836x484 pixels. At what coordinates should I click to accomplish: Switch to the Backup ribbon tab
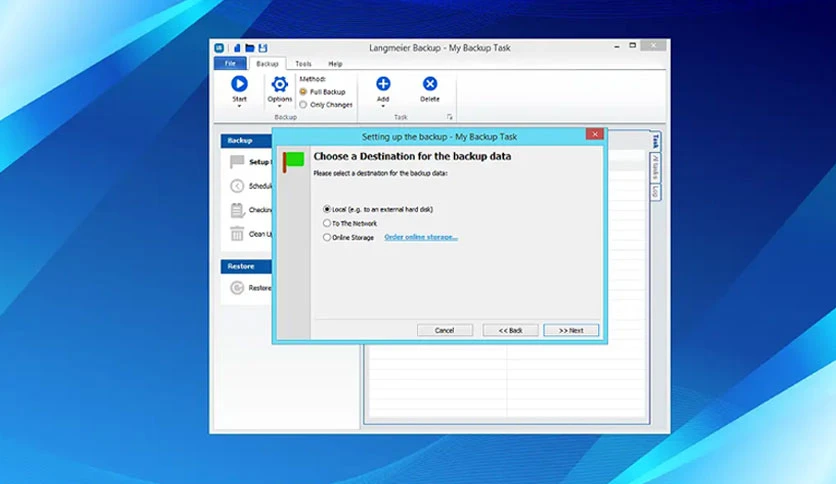click(x=267, y=63)
